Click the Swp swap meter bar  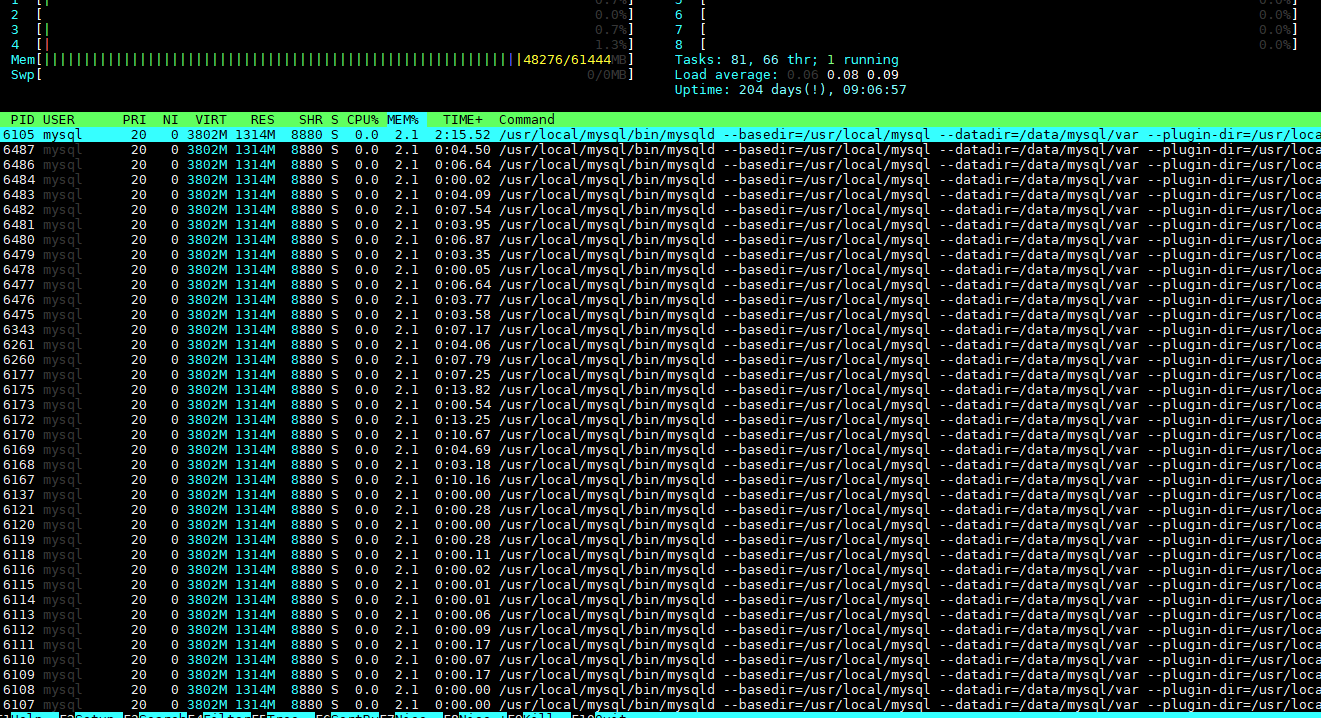tap(322, 75)
